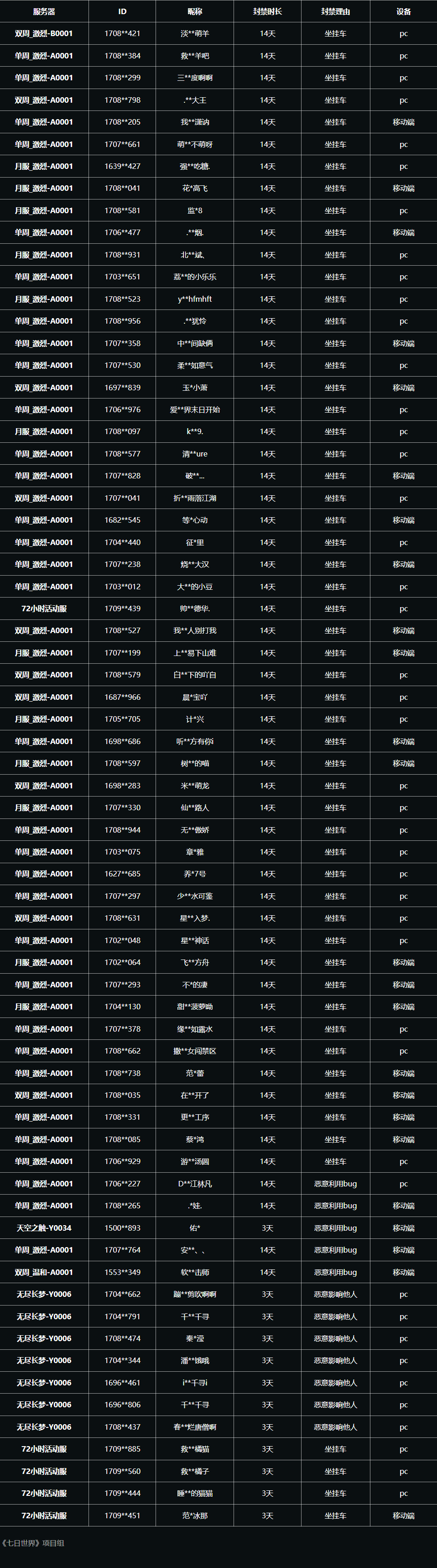Click the server cell 双周_激烈-B0001

coord(44,34)
